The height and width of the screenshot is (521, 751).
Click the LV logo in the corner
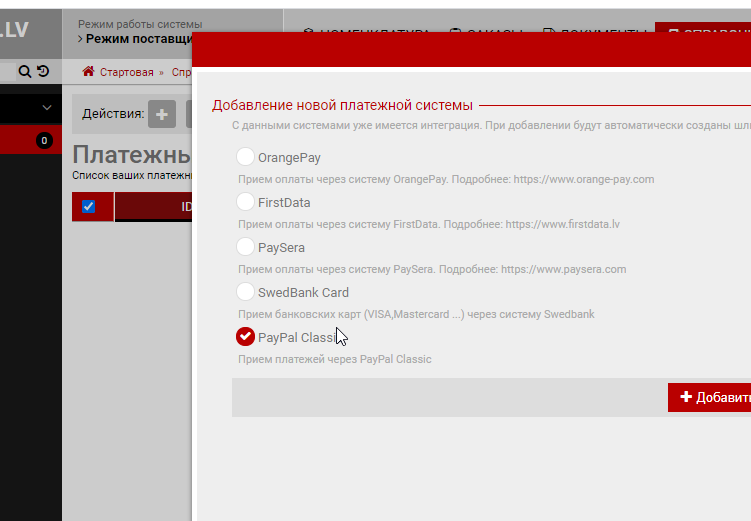coord(15,29)
